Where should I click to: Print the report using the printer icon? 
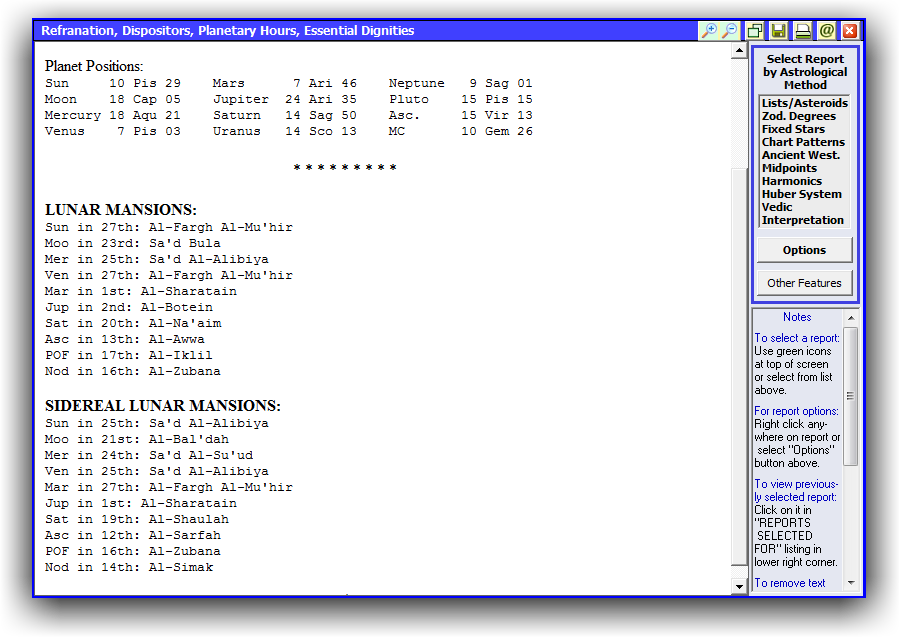803,31
